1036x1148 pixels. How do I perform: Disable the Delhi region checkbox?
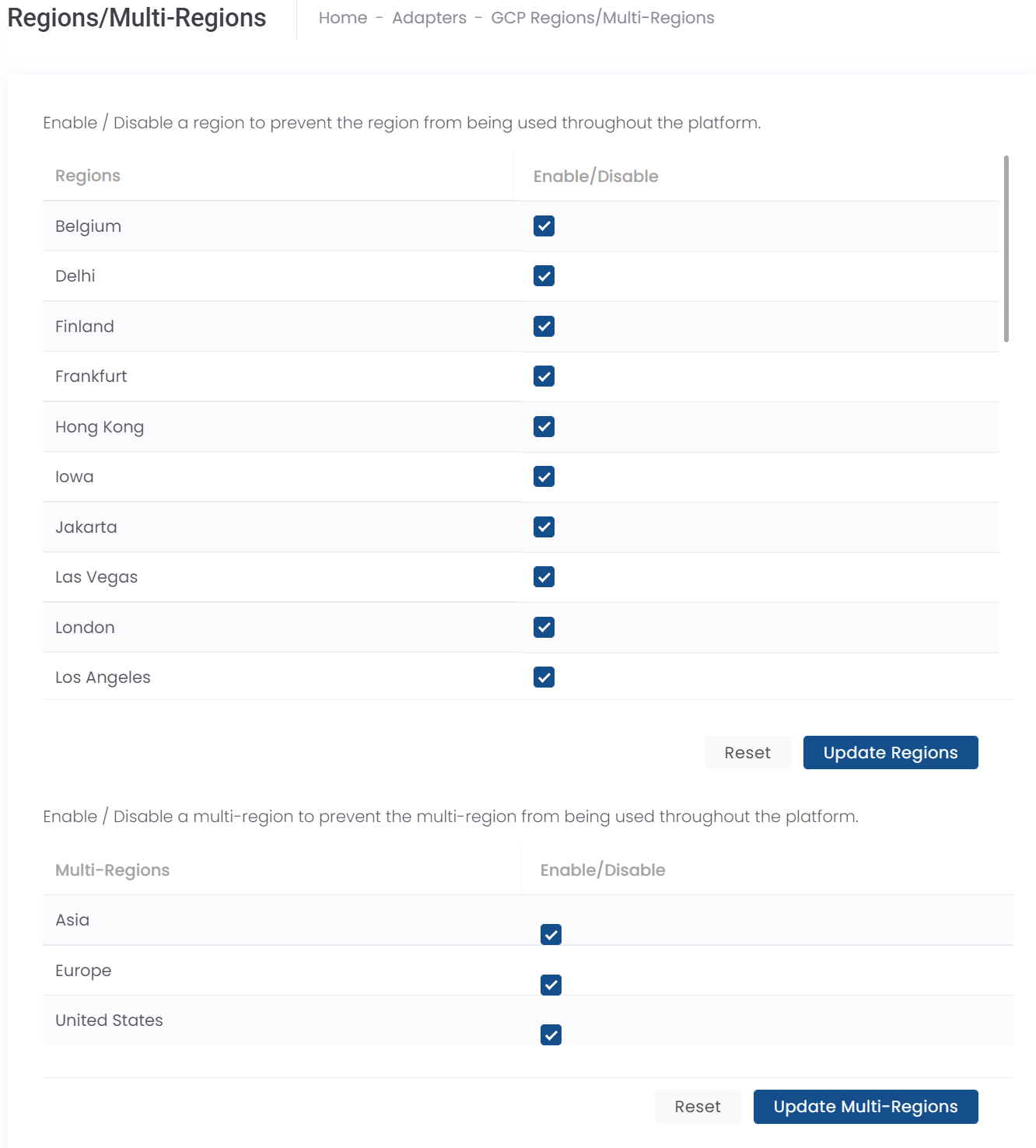544,276
